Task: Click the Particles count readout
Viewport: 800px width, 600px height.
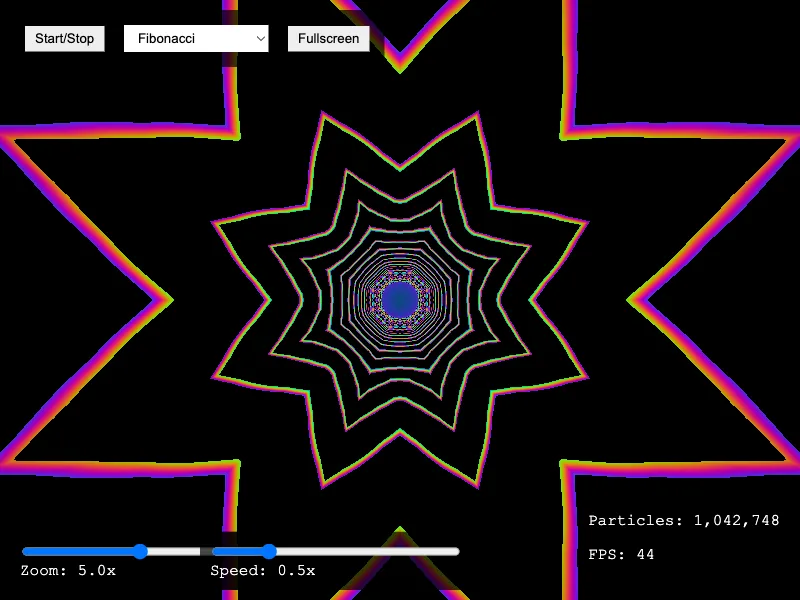Action: [684, 520]
